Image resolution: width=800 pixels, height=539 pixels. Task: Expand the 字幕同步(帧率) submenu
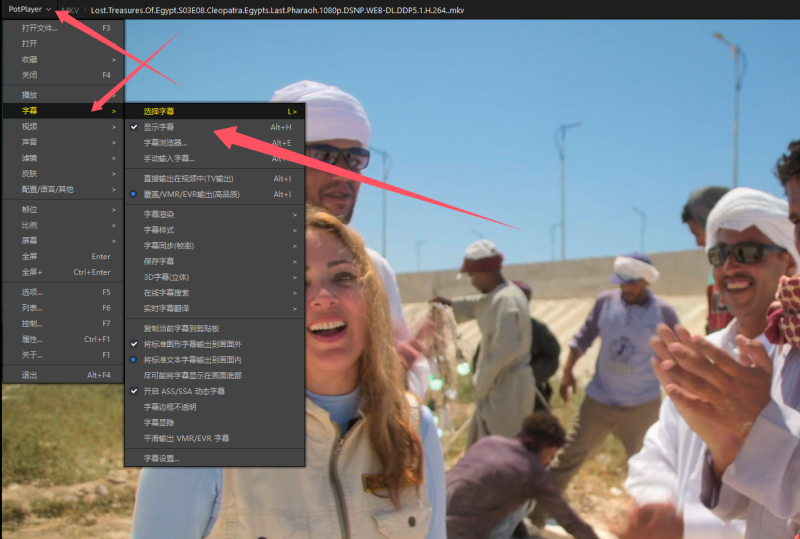(x=168, y=246)
